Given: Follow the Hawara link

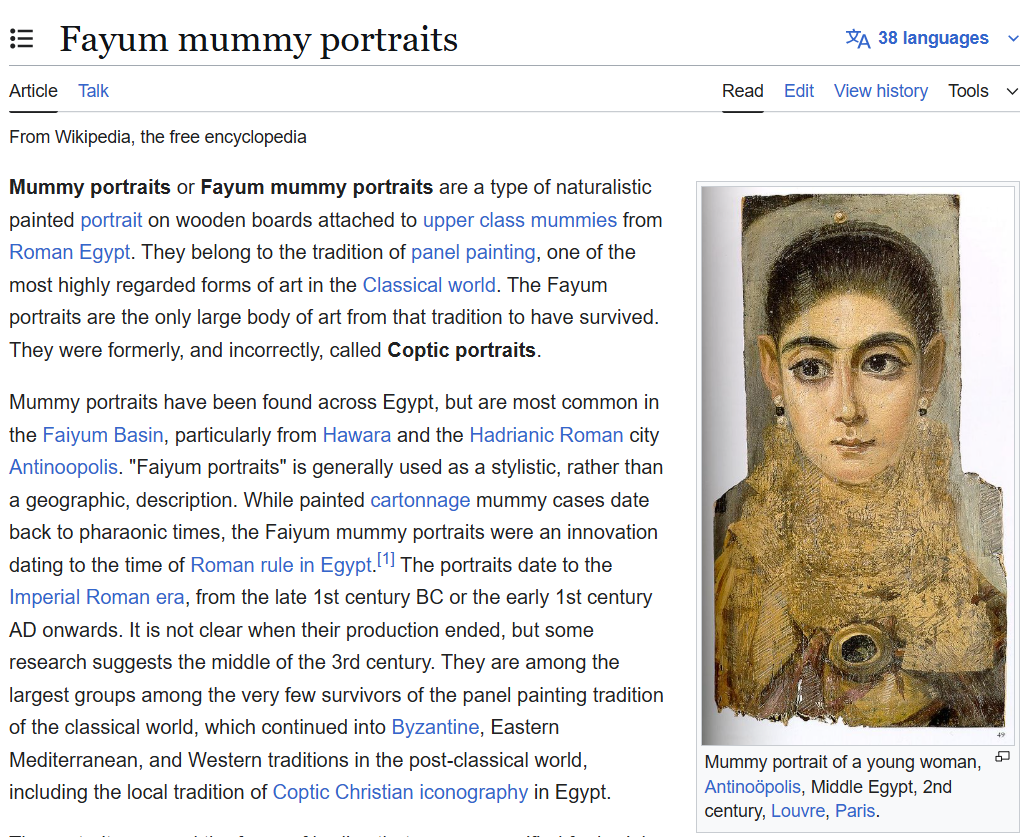Looking at the screenshot, I should pos(357,435).
